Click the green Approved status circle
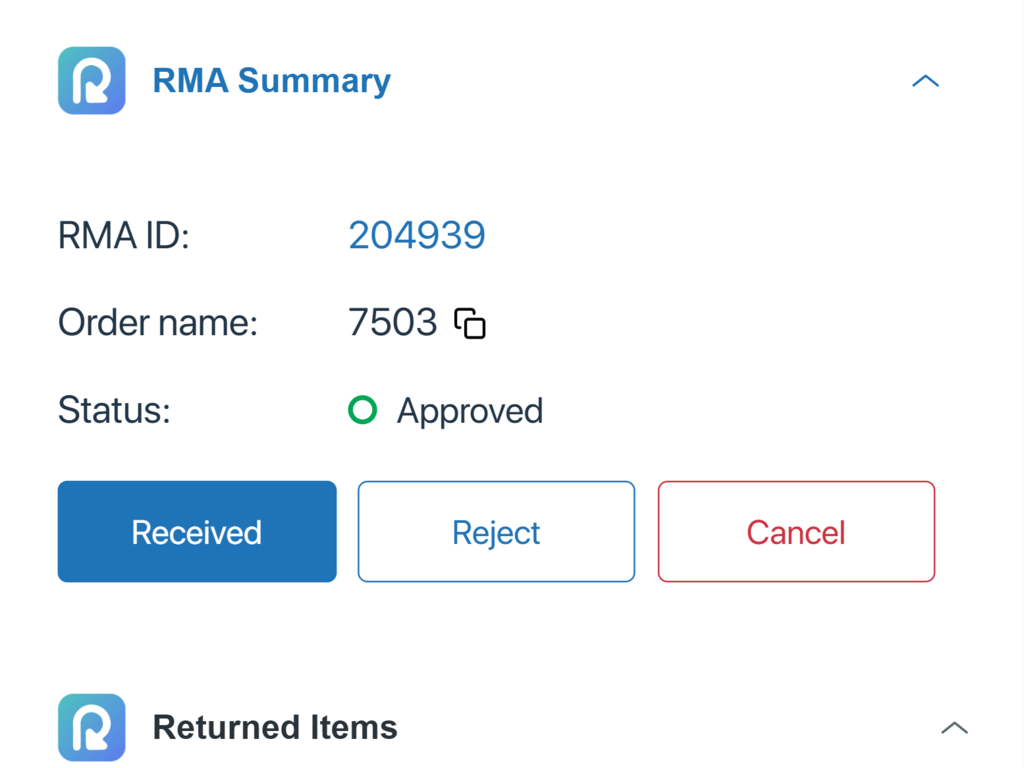The height and width of the screenshot is (768, 1024). pos(362,410)
